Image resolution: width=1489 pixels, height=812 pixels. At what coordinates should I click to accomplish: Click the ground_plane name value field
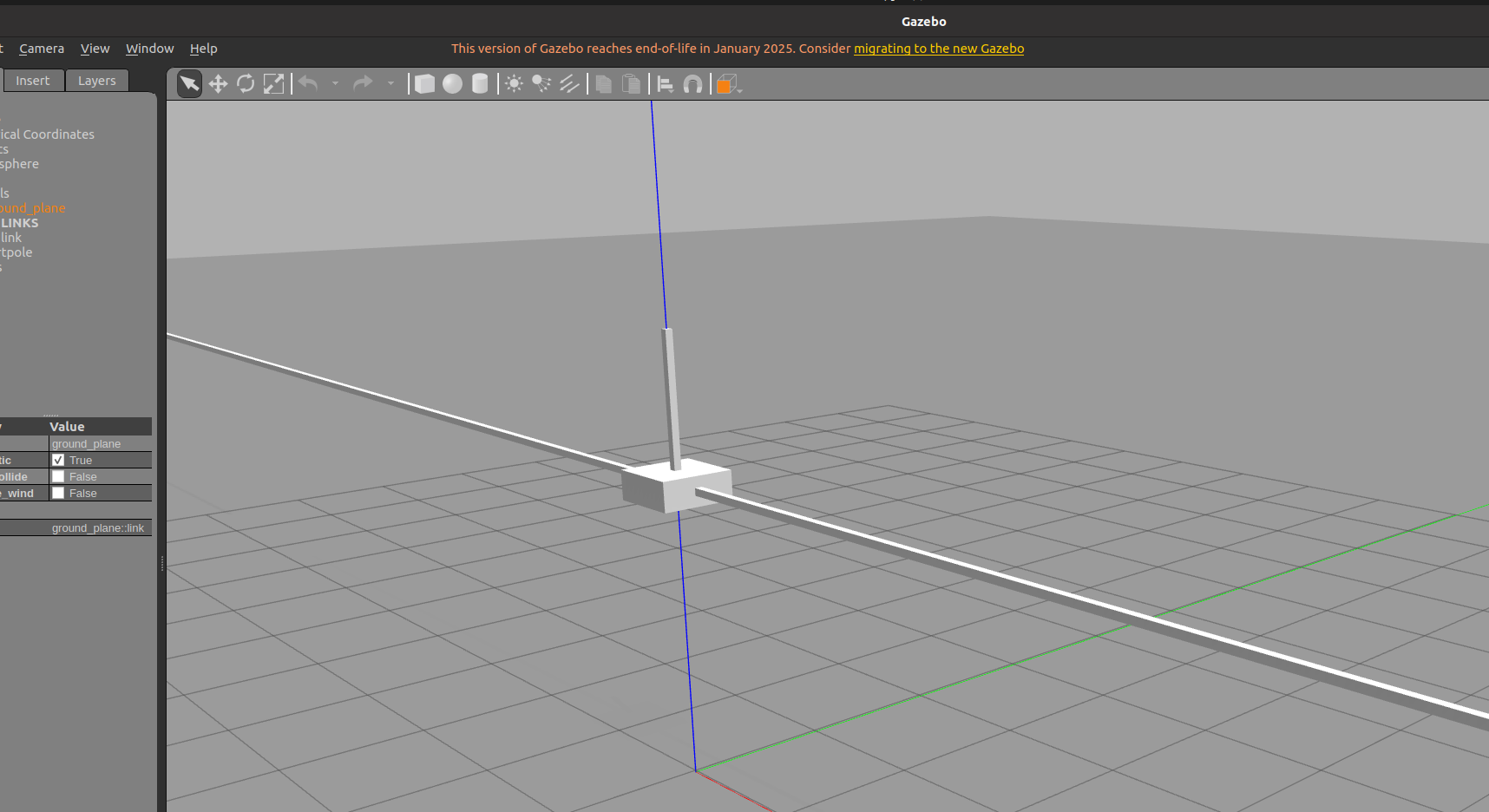(x=100, y=443)
